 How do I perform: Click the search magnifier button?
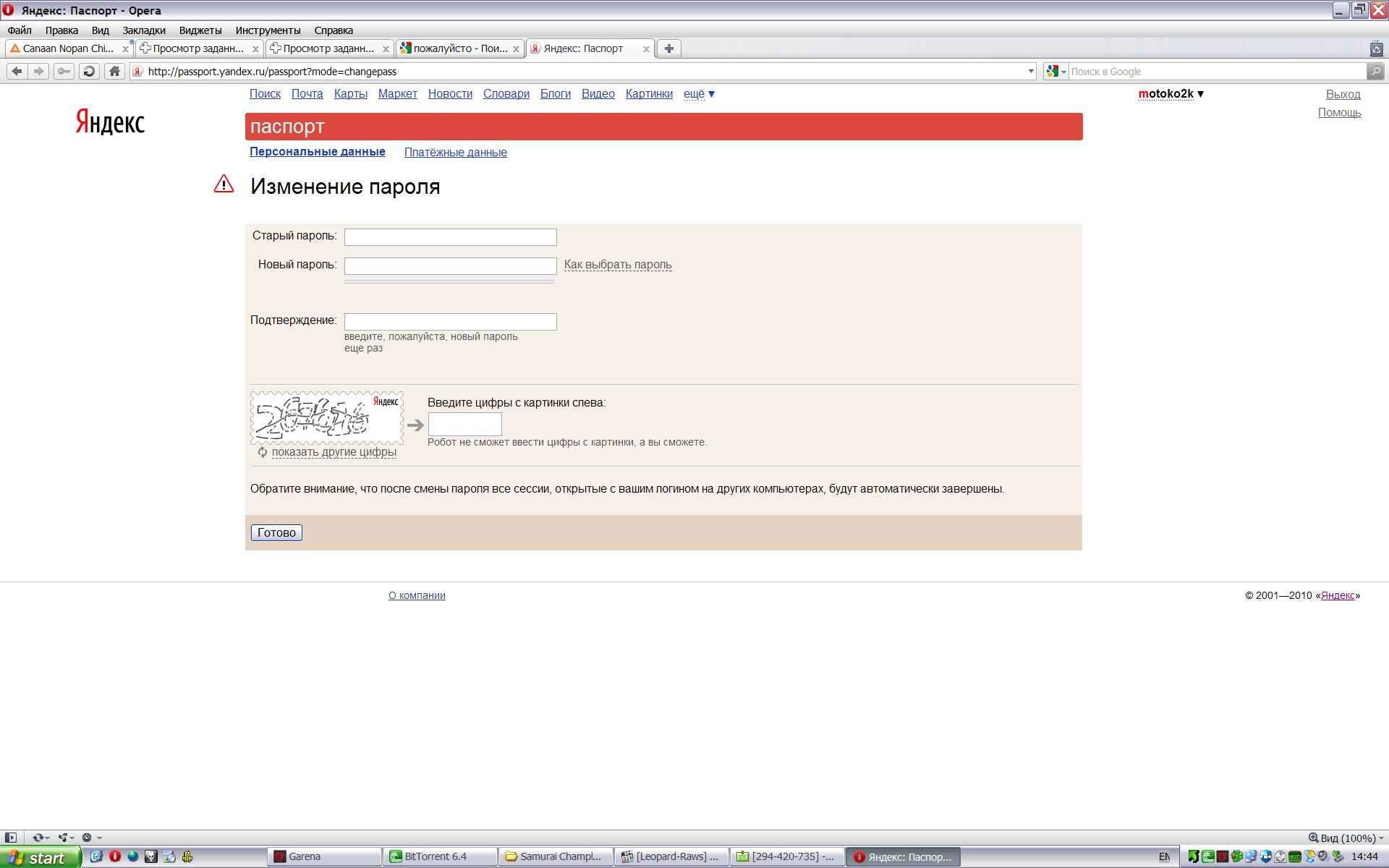(1375, 71)
